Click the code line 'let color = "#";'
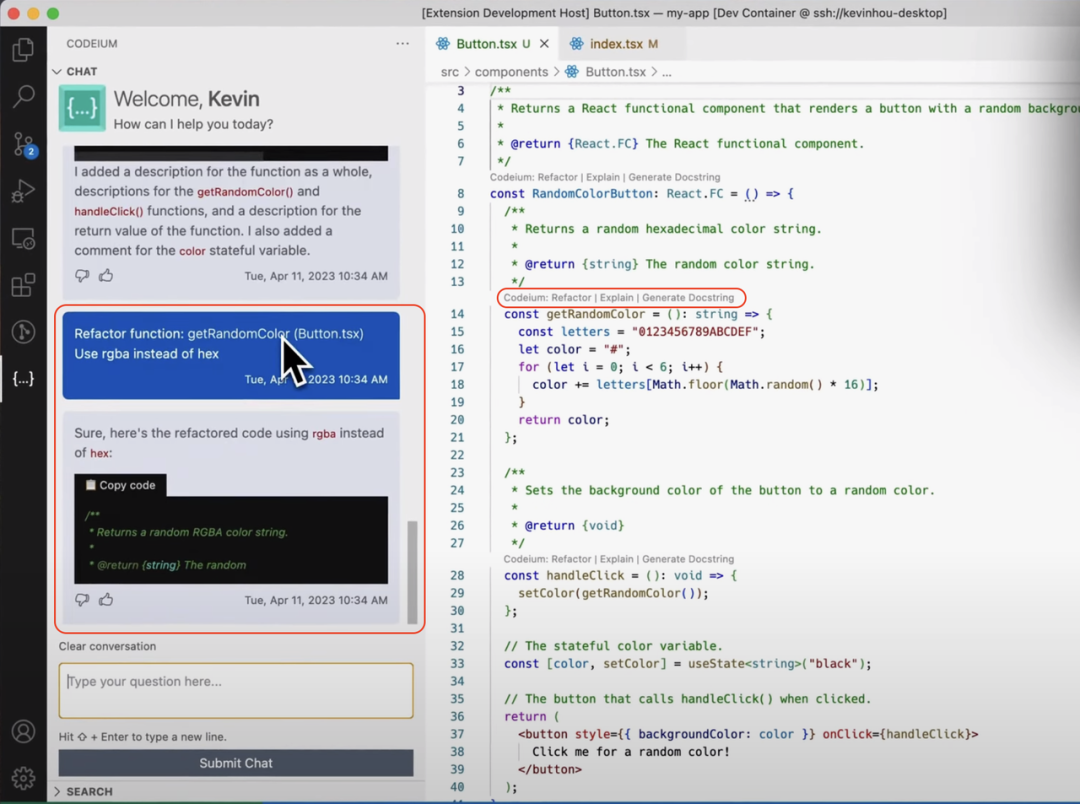Screen dimensions: 1080x804 tap(574, 349)
